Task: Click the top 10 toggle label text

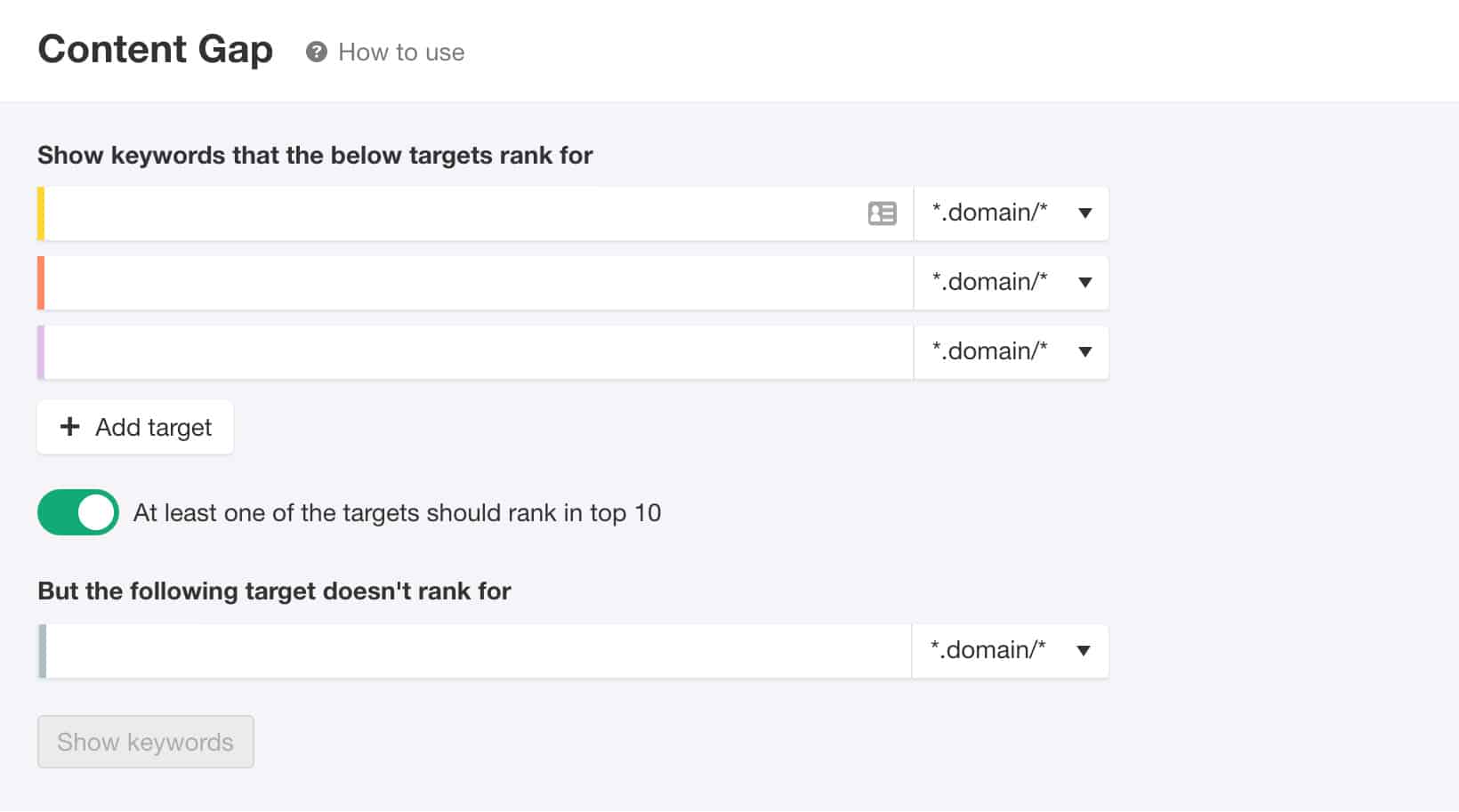Action: click(397, 513)
